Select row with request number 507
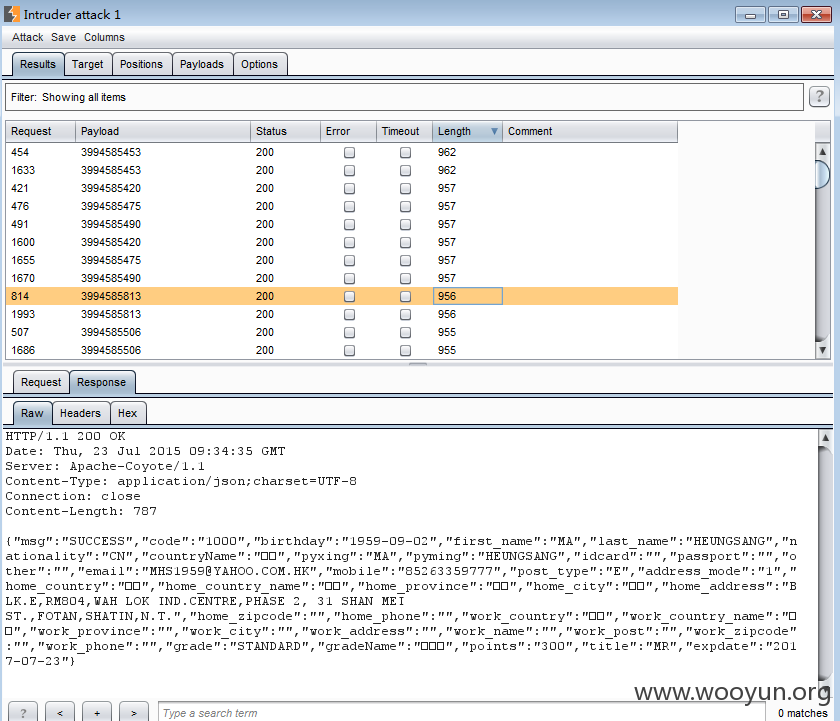This screenshot has height=721, width=840. coord(342,332)
